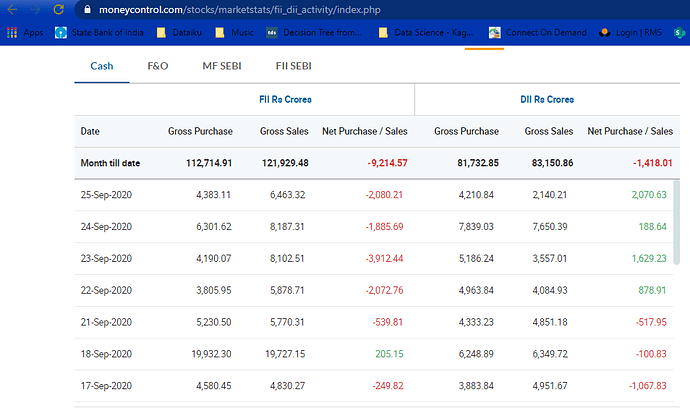Click the browser back arrow
Screen dimensions: 690x420
pyautogui.click(x=13, y=8)
